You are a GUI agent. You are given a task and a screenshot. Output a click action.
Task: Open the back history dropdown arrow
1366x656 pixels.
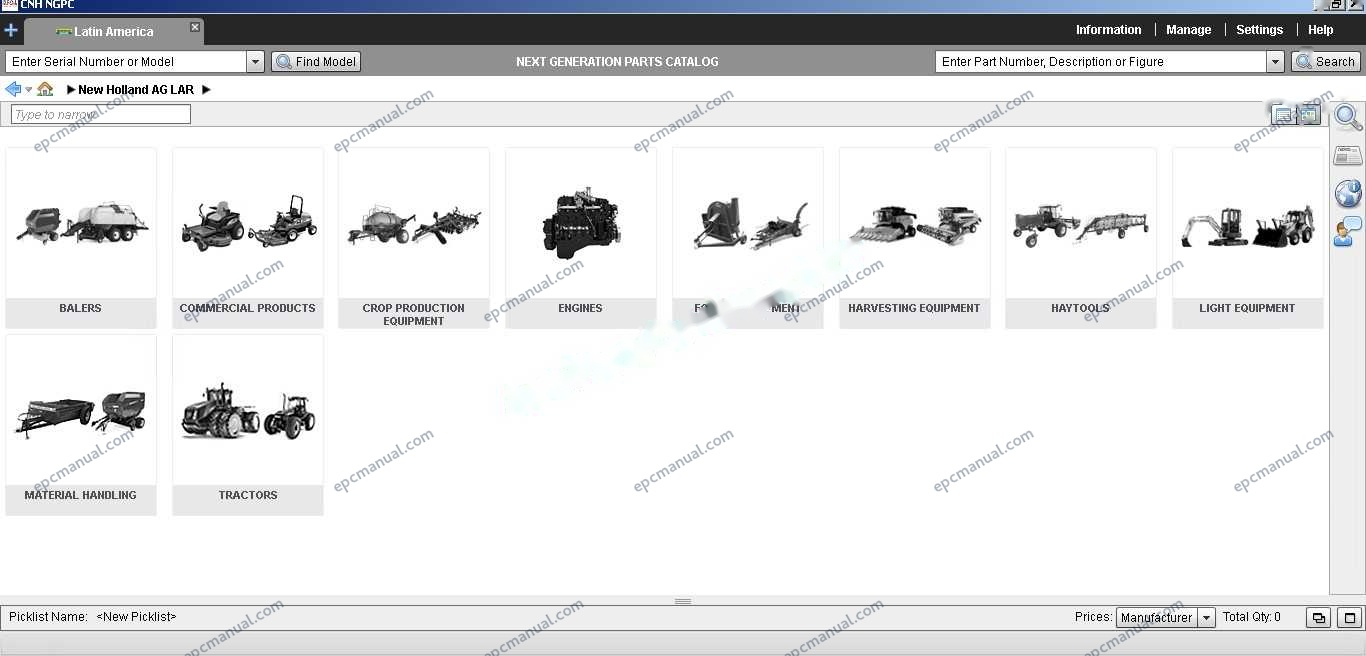click(28, 90)
